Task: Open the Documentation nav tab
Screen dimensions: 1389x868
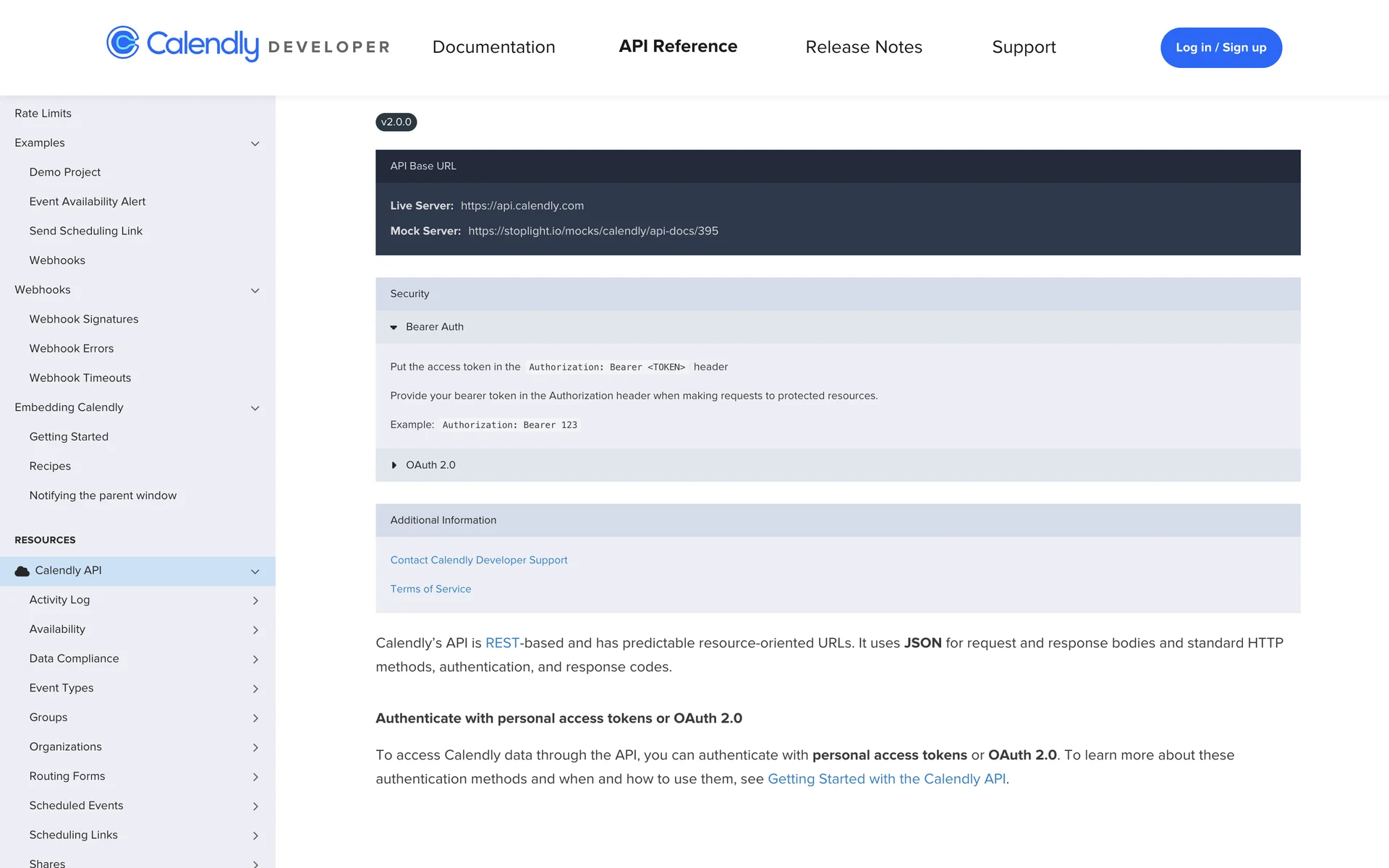Action: [x=493, y=47]
